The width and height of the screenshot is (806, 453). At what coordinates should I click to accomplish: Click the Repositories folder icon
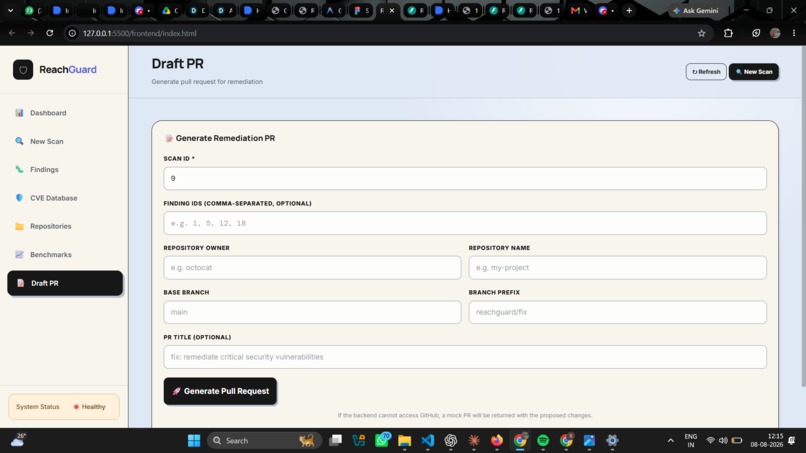(20, 226)
